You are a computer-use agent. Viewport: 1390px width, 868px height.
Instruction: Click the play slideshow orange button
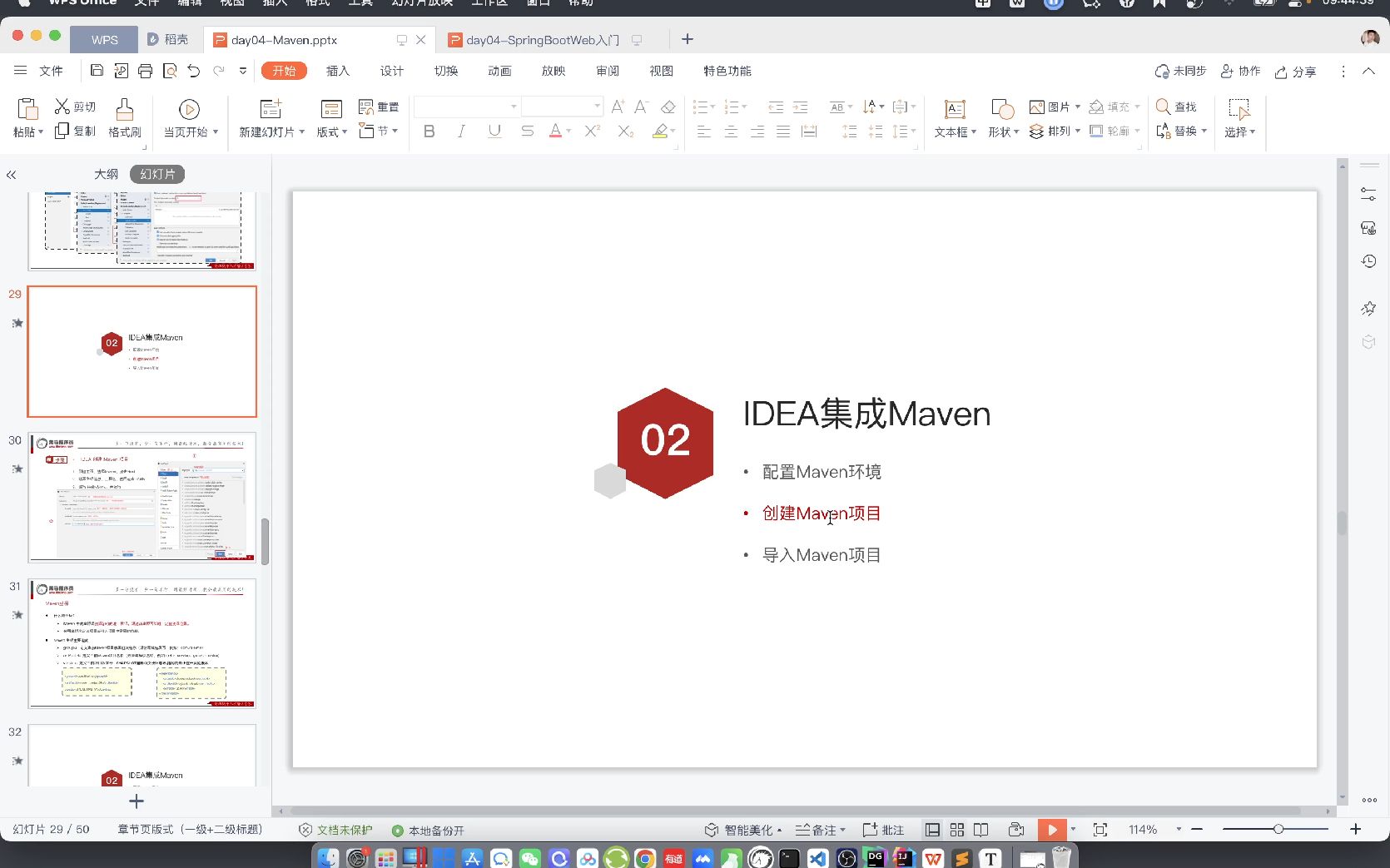click(x=1052, y=830)
